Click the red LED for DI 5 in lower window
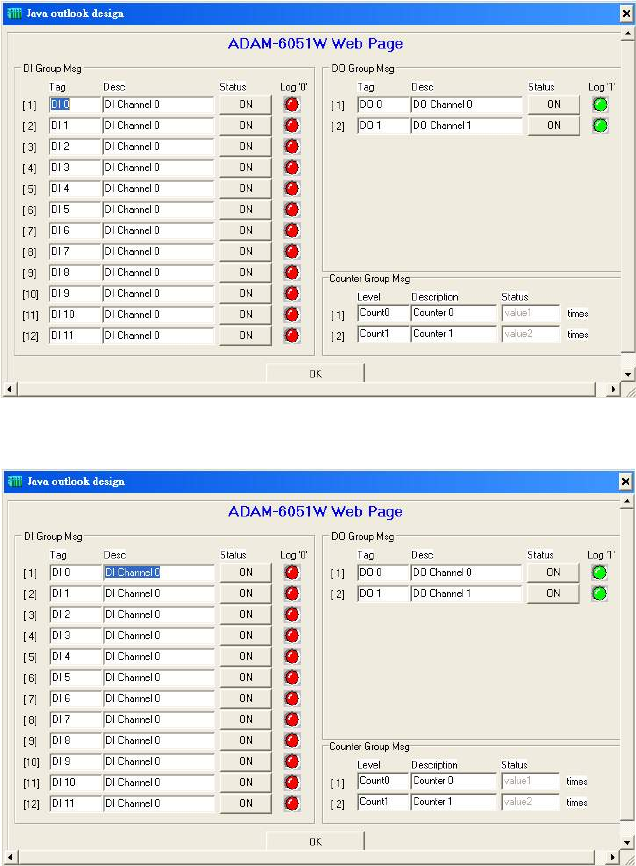 [x=292, y=677]
